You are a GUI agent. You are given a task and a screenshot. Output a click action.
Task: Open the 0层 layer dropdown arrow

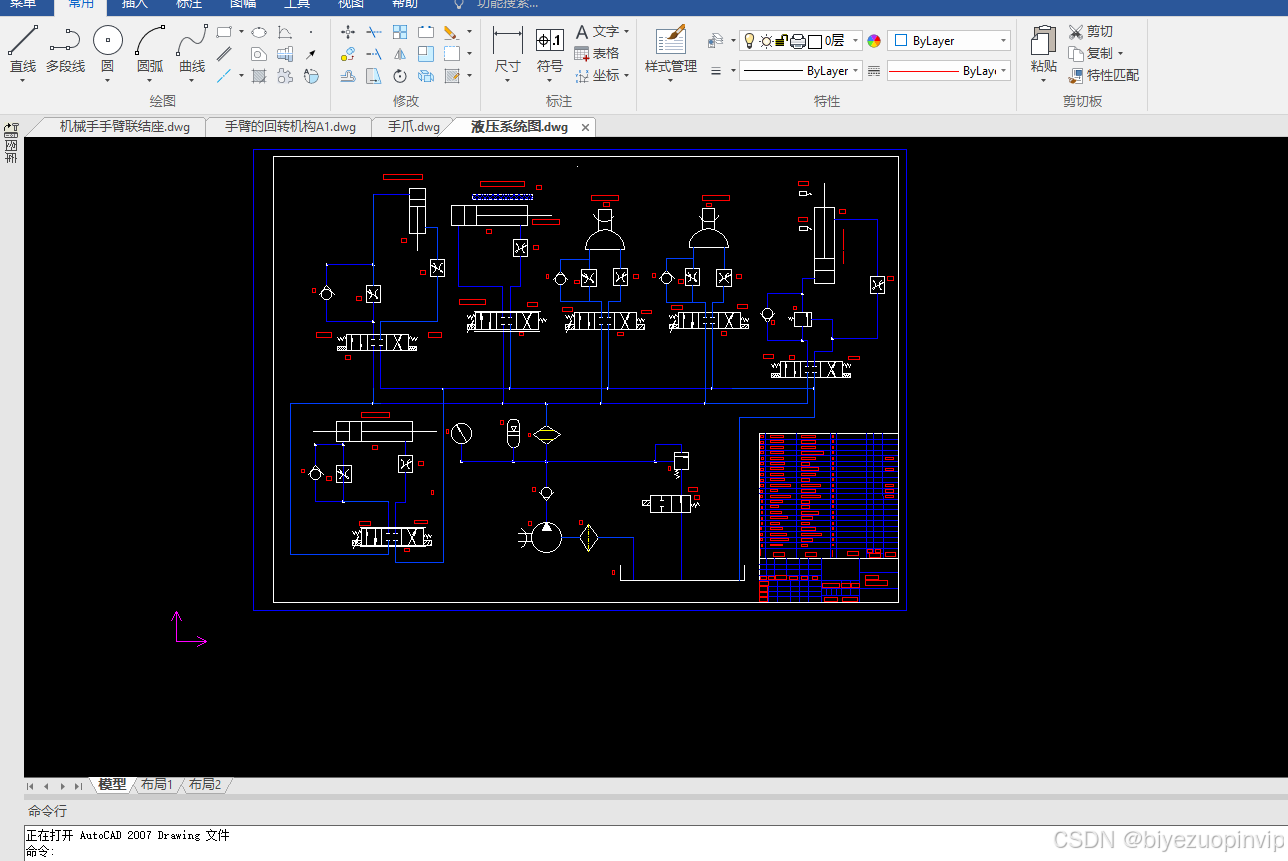[855, 41]
